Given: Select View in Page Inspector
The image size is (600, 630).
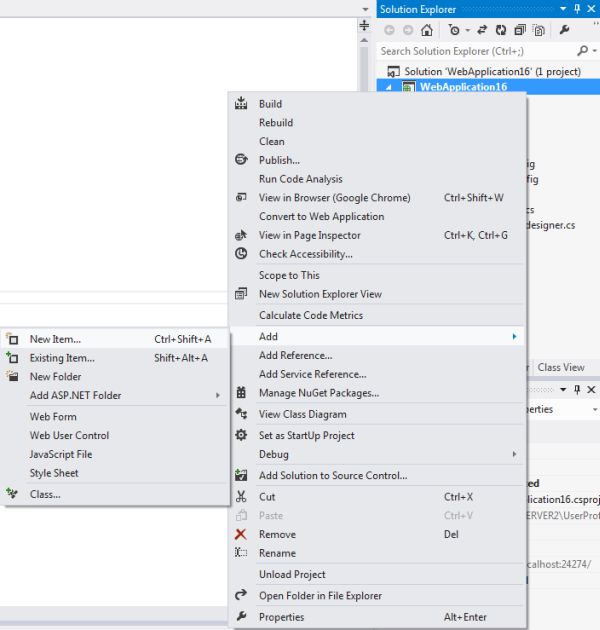Looking at the screenshot, I should [x=378, y=235].
